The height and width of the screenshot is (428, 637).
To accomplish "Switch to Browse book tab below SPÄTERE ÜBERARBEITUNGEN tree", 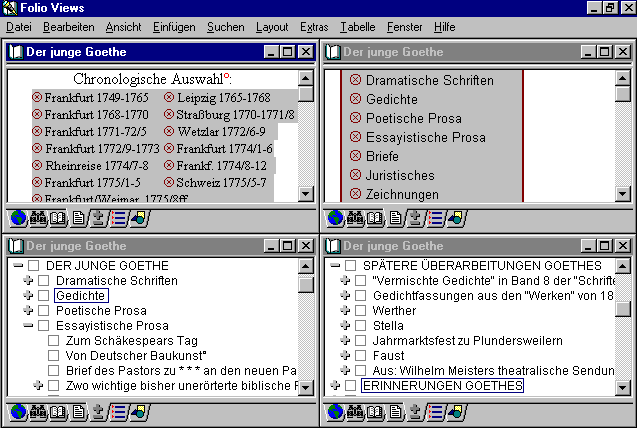I will click(x=375, y=412).
